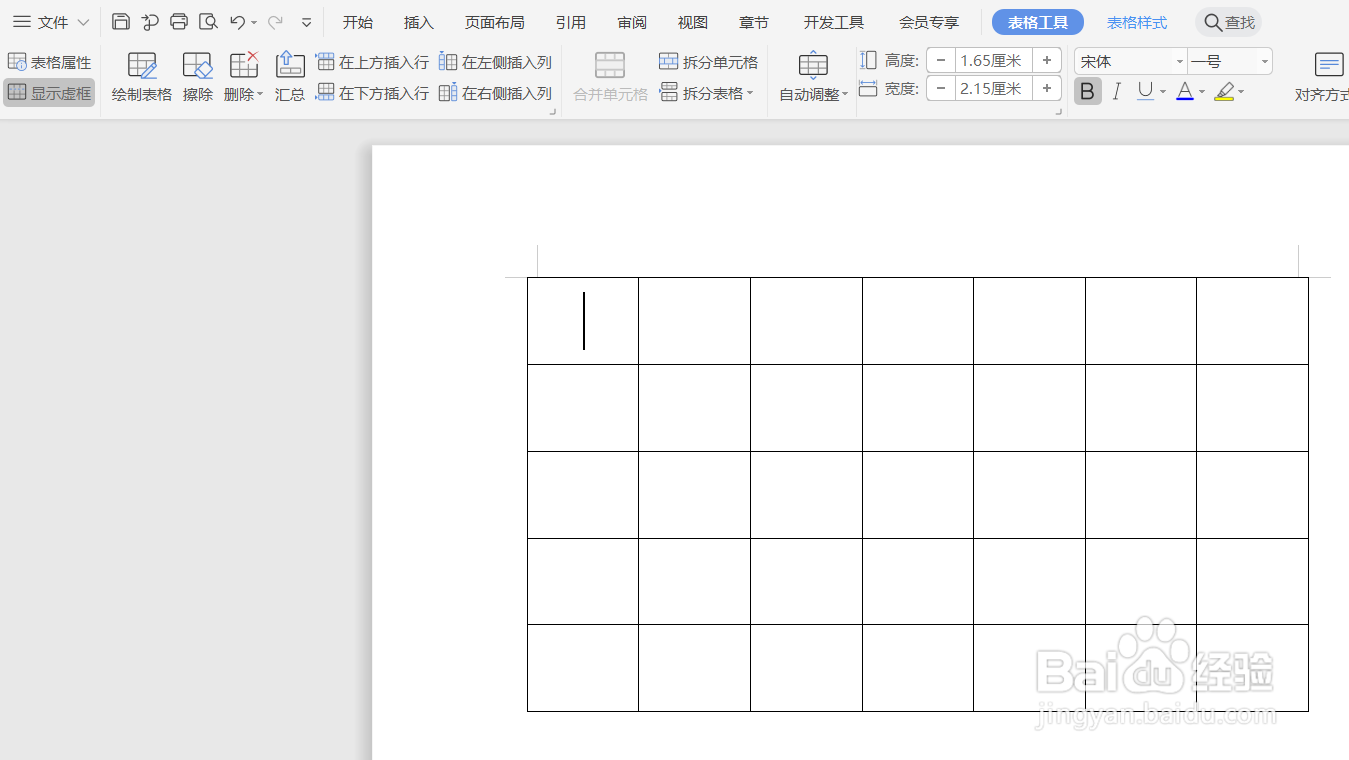This screenshot has height=760, width=1349.
Task: Insert column to the right (在右侧插入列)
Action: click(496, 93)
